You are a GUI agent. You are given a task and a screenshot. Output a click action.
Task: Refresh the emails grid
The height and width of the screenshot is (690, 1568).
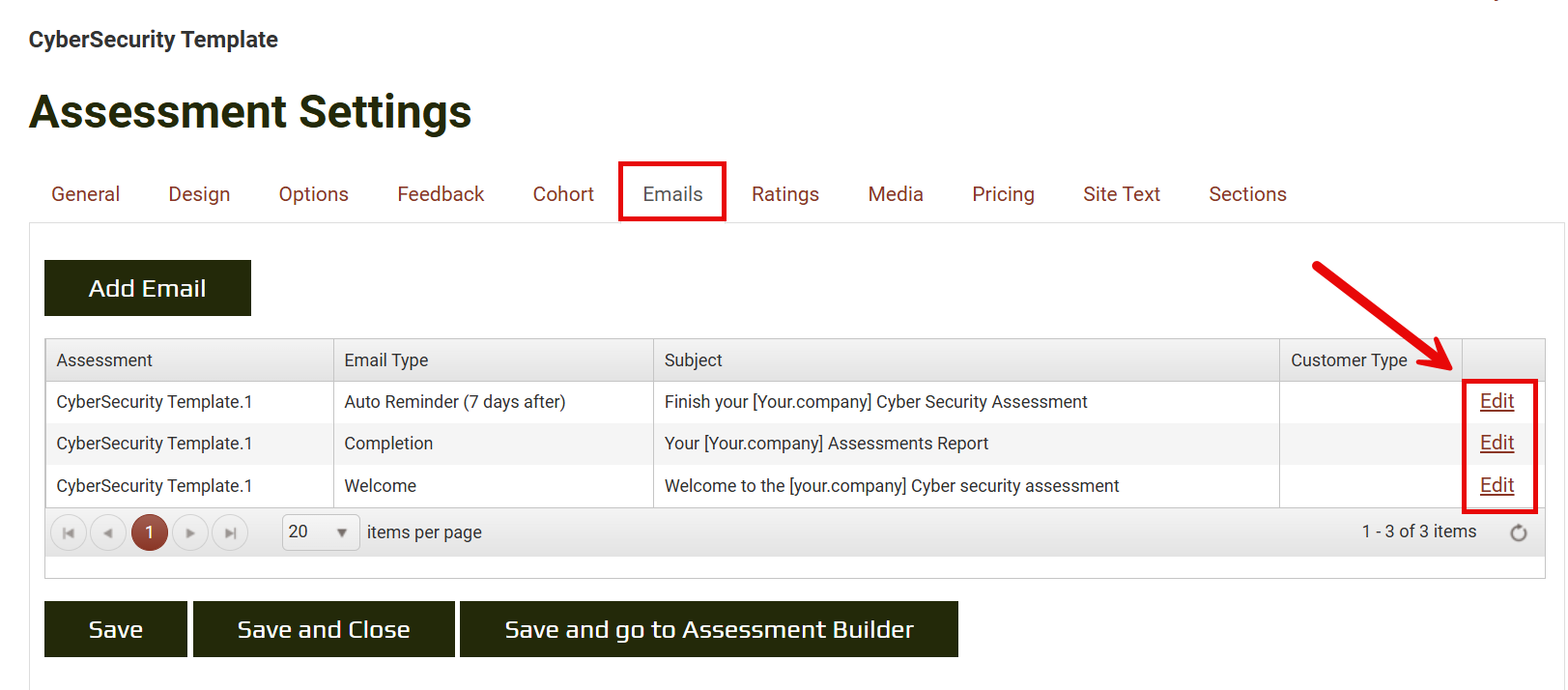click(1518, 532)
